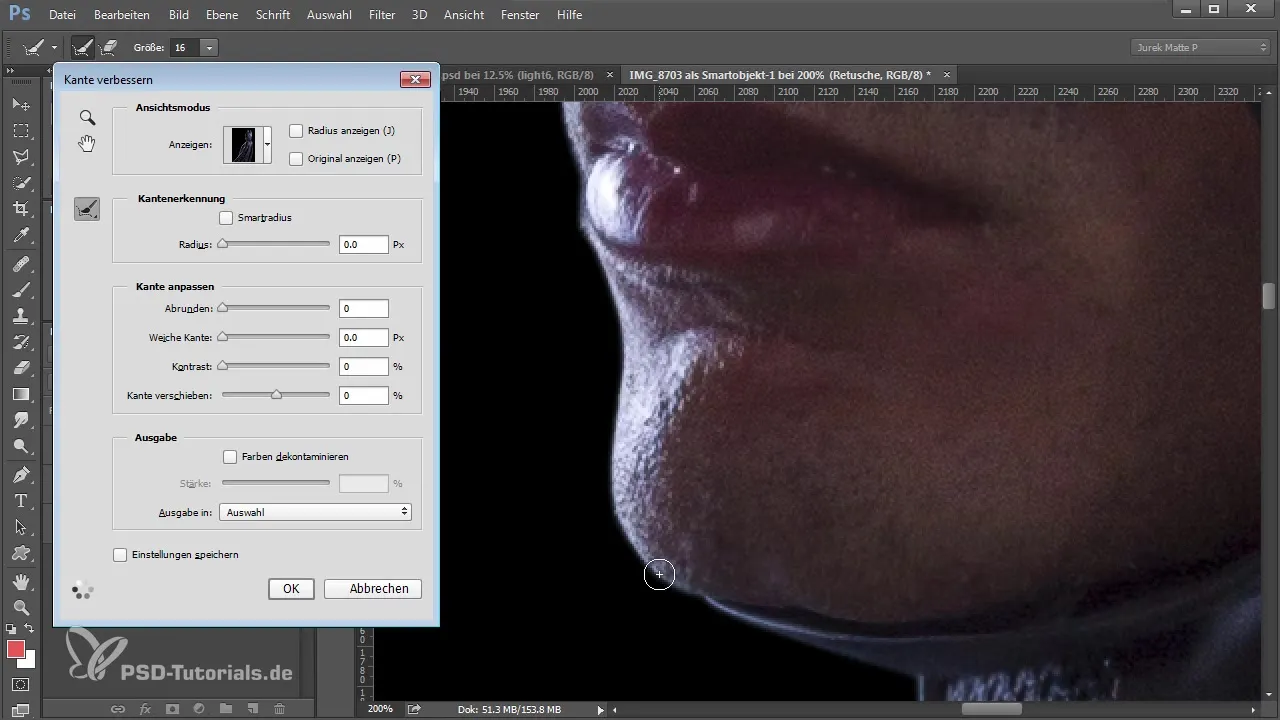Click the Zoom tool inside Kante verbessern dialog
The image size is (1280, 720).
[x=87, y=118]
